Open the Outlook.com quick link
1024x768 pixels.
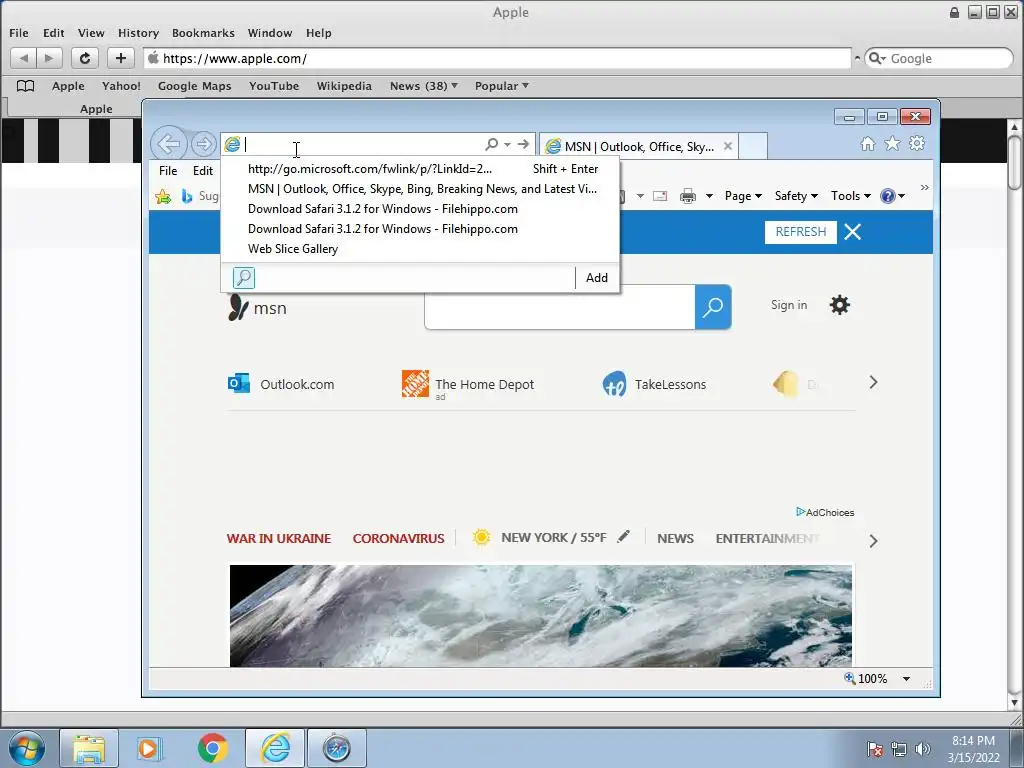281,384
